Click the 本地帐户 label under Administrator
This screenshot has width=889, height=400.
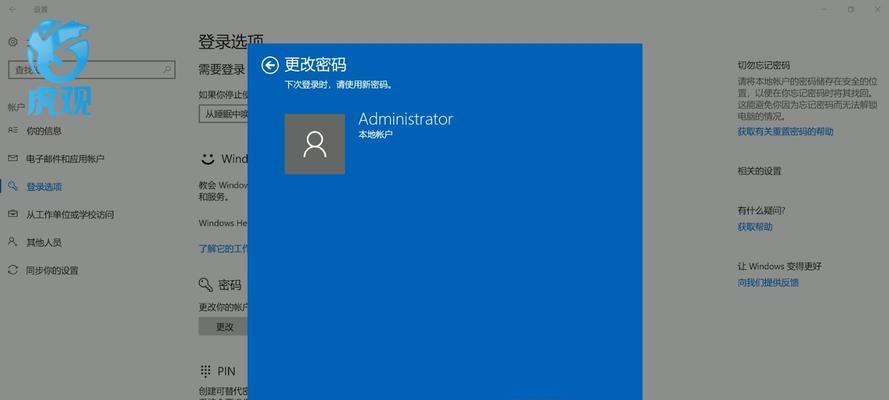(x=375, y=135)
